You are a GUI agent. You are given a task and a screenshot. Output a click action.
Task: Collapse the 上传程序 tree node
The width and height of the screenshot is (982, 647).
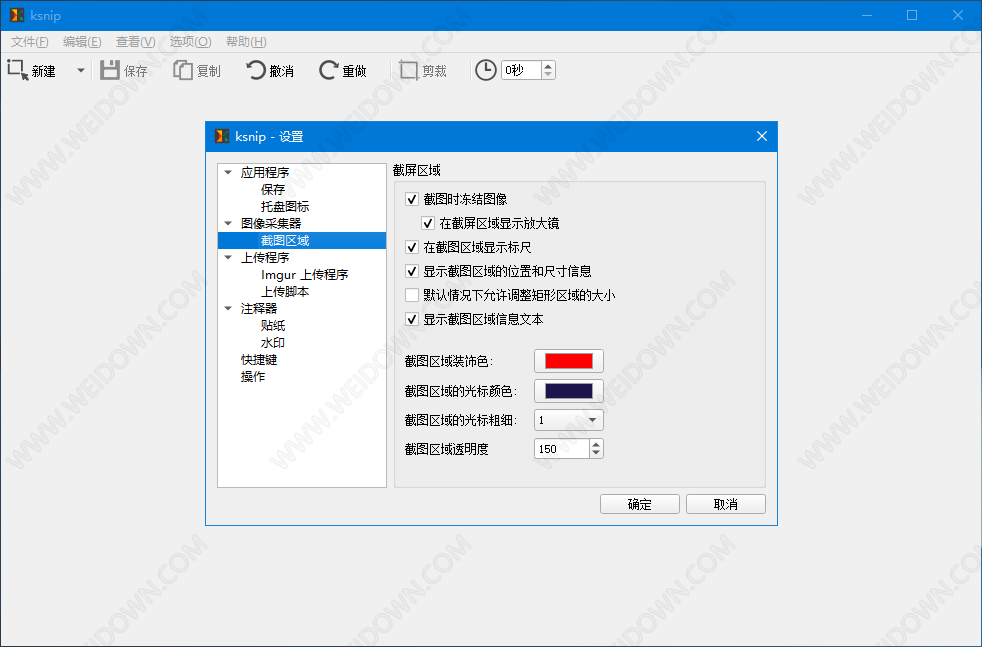pyautogui.click(x=228, y=257)
